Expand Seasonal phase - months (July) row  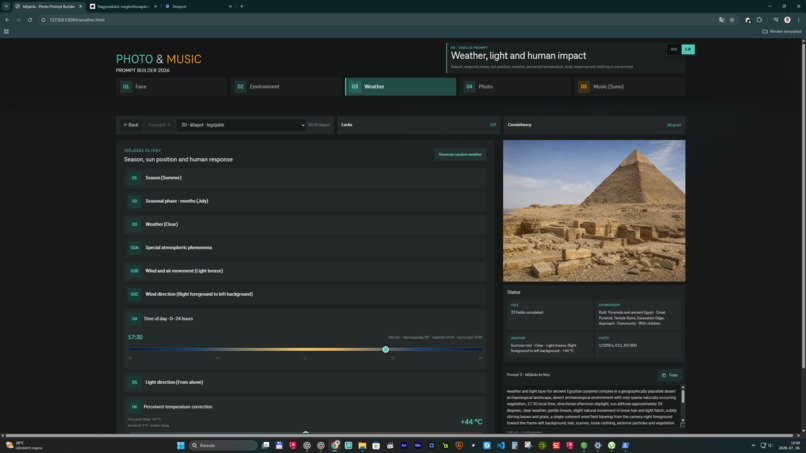click(x=305, y=201)
